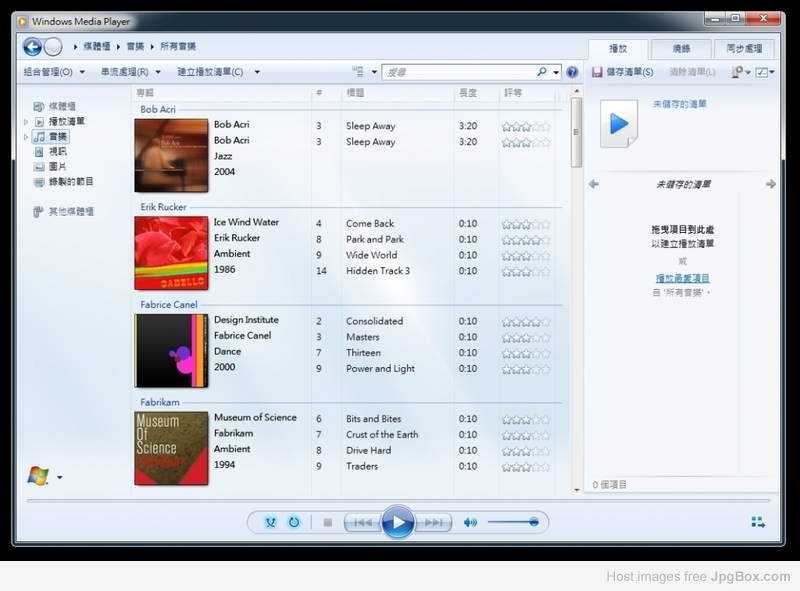Adjust the volume slider
The height and width of the screenshot is (591, 800).
(x=513, y=522)
